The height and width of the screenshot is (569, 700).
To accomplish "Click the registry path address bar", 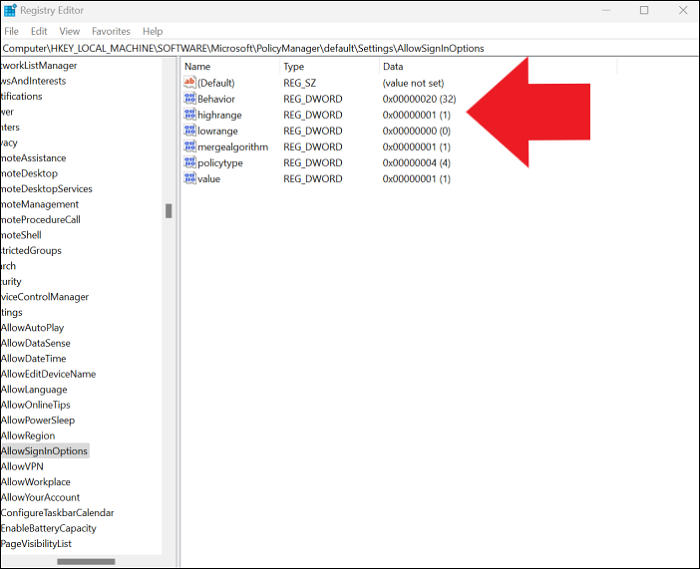I will (350, 48).
